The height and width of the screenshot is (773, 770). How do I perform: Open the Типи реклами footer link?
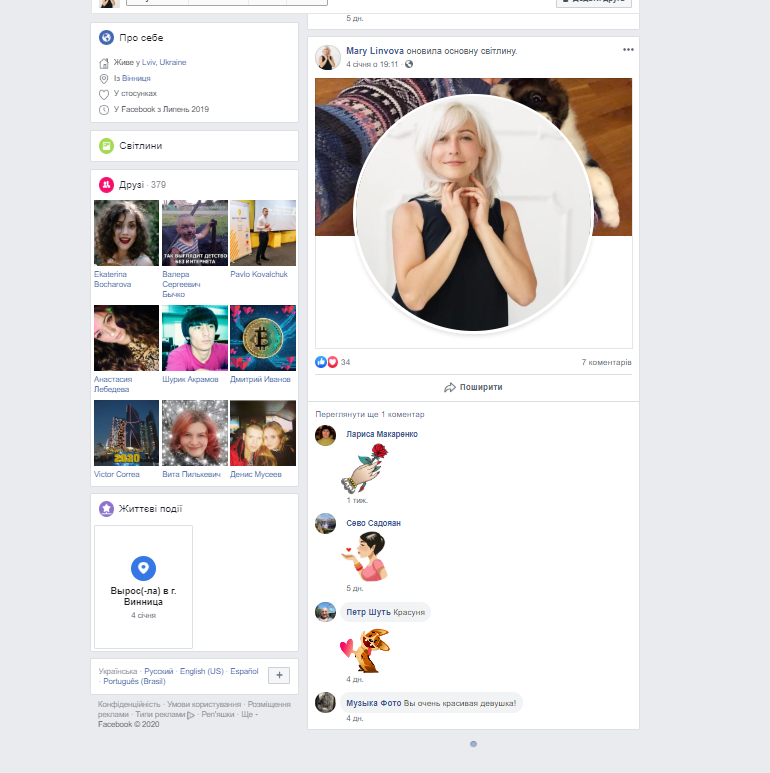click(160, 714)
